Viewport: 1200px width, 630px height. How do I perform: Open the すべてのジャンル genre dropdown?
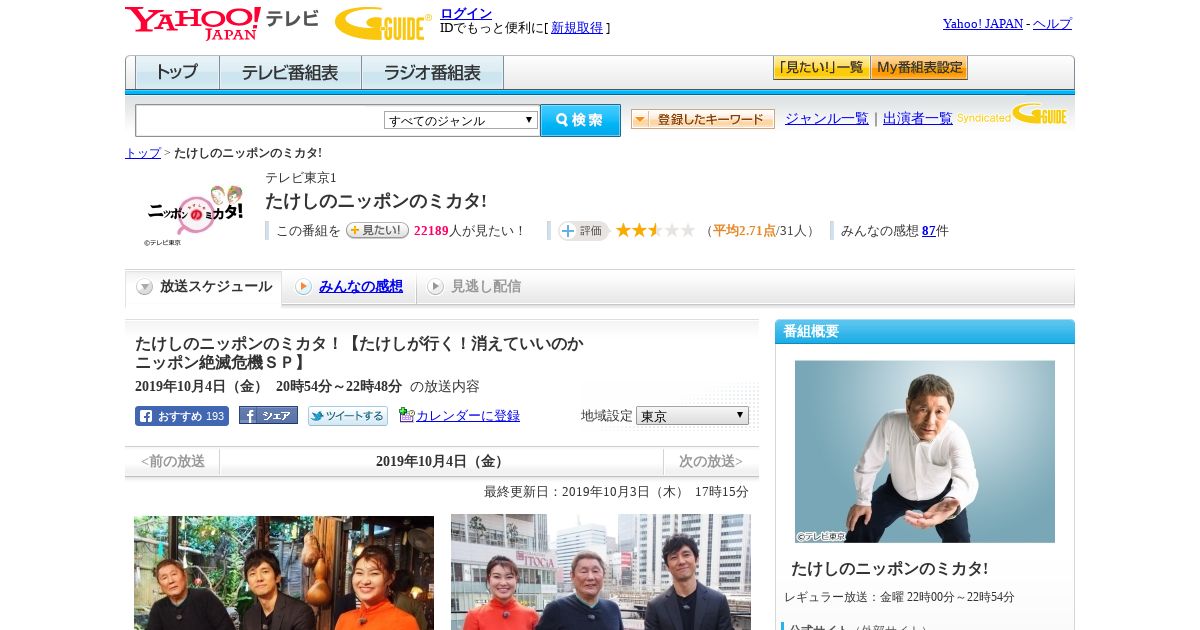coord(461,120)
